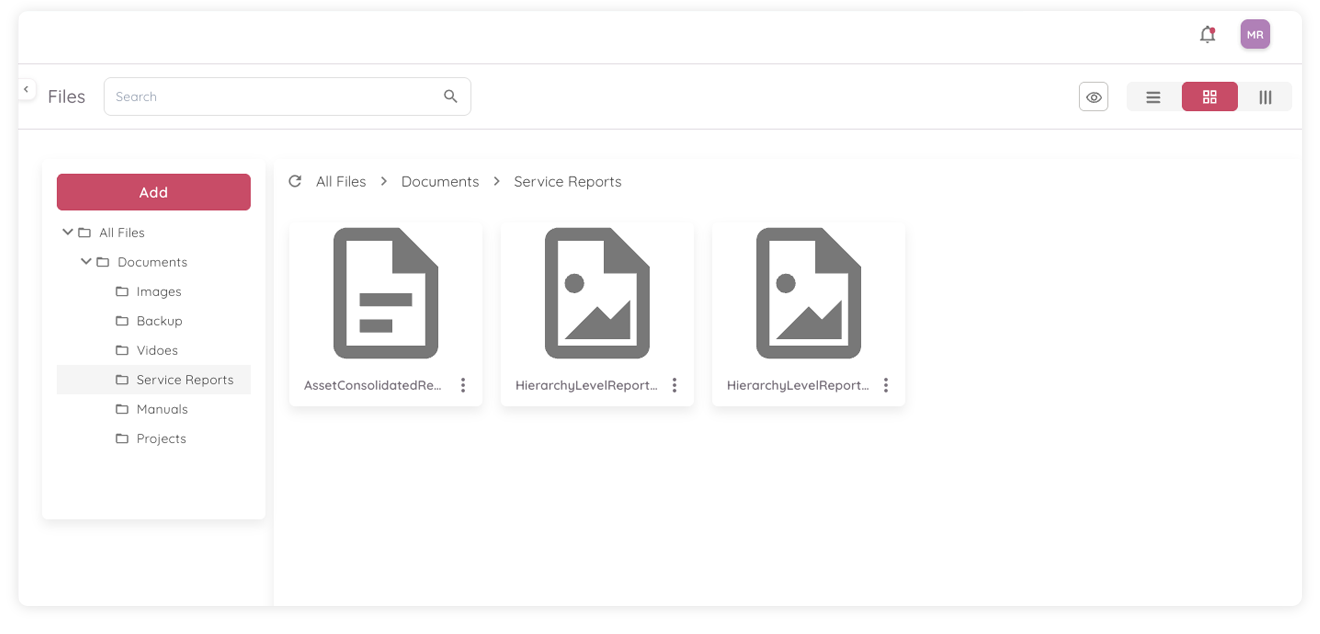This screenshot has height=634, width=1320.
Task: Open options menu for AssetConsolidatedRe file
Action: click(x=463, y=384)
